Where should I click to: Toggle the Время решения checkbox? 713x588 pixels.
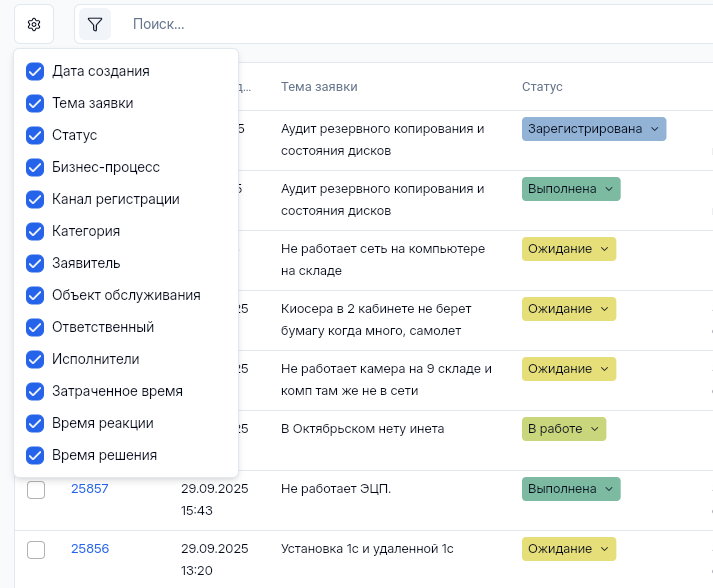(35, 455)
